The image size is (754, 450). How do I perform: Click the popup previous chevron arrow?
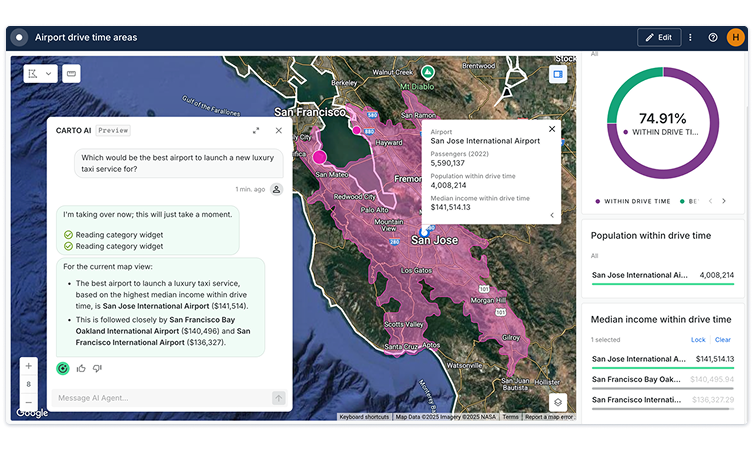pos(552,215)
